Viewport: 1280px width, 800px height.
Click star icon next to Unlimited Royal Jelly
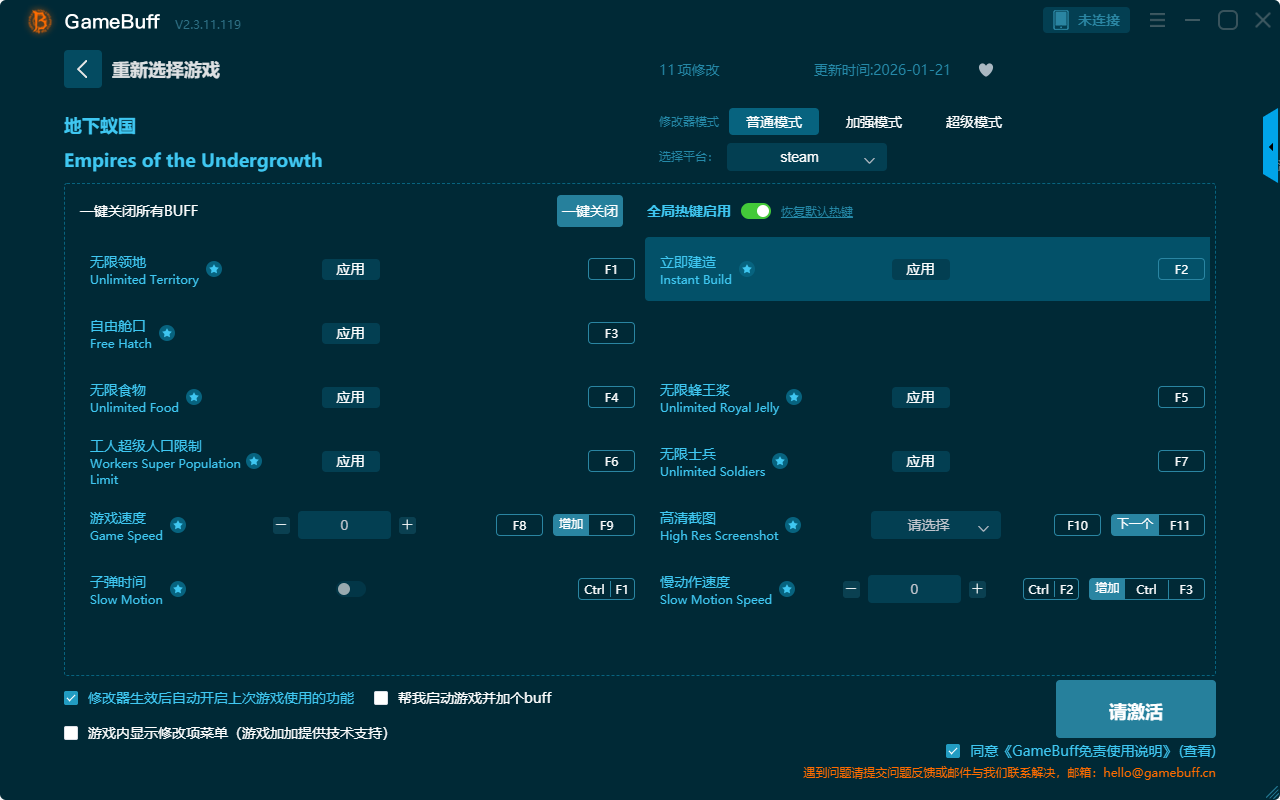tap(794, 397)
